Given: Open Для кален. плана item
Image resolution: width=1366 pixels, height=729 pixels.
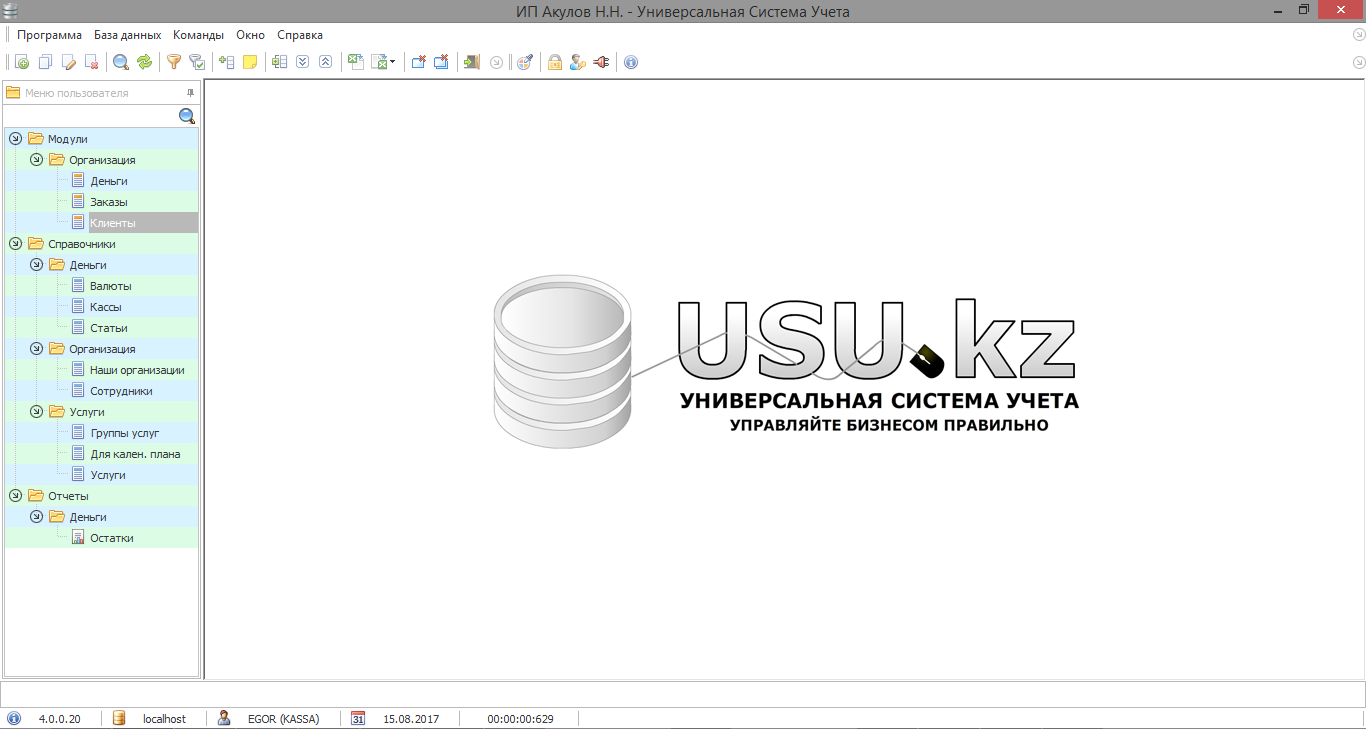Looking at the screenshot, I should [135, 454].
